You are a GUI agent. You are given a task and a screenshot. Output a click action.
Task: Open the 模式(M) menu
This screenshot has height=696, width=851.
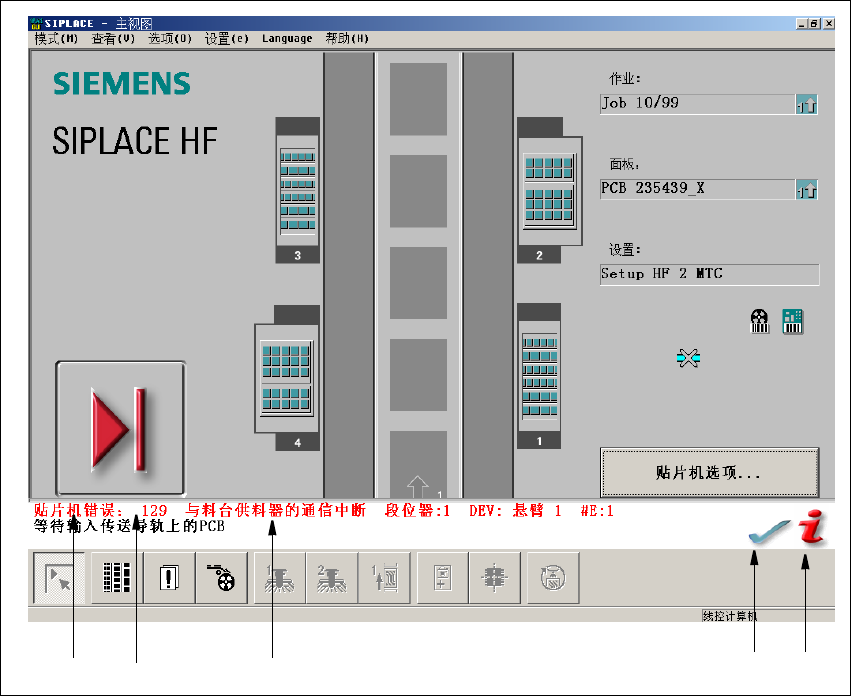tap(56, 39)
